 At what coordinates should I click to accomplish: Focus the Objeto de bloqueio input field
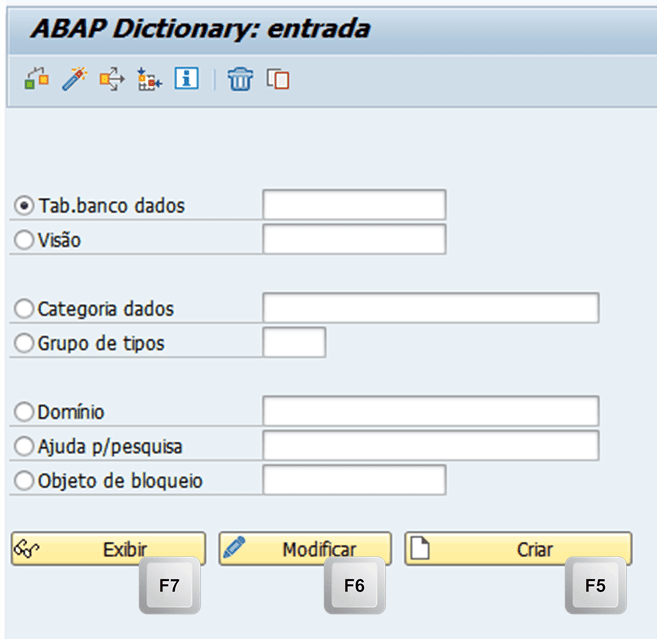(354, 479)
